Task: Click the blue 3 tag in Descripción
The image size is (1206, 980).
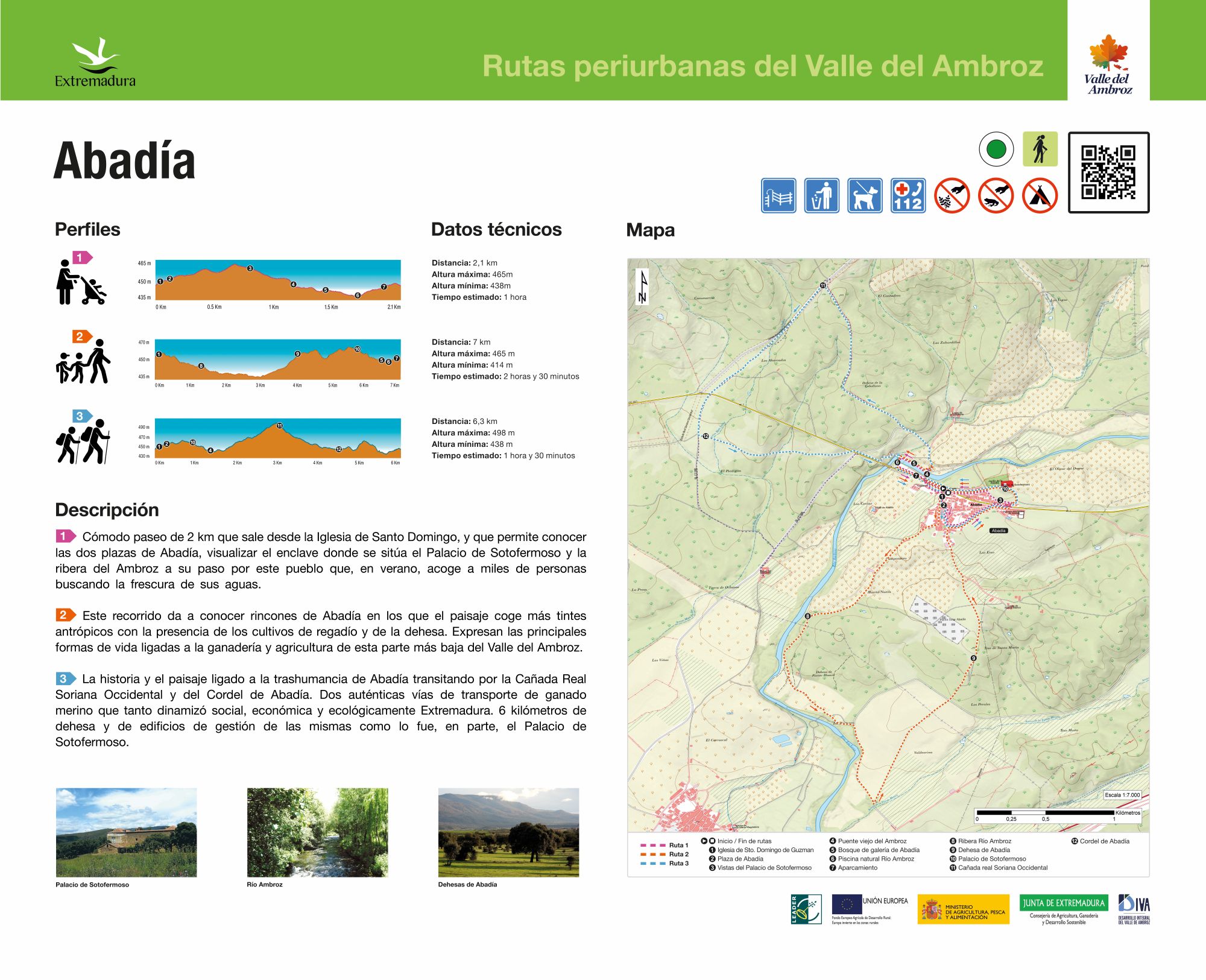Action: tap(66, 678)
